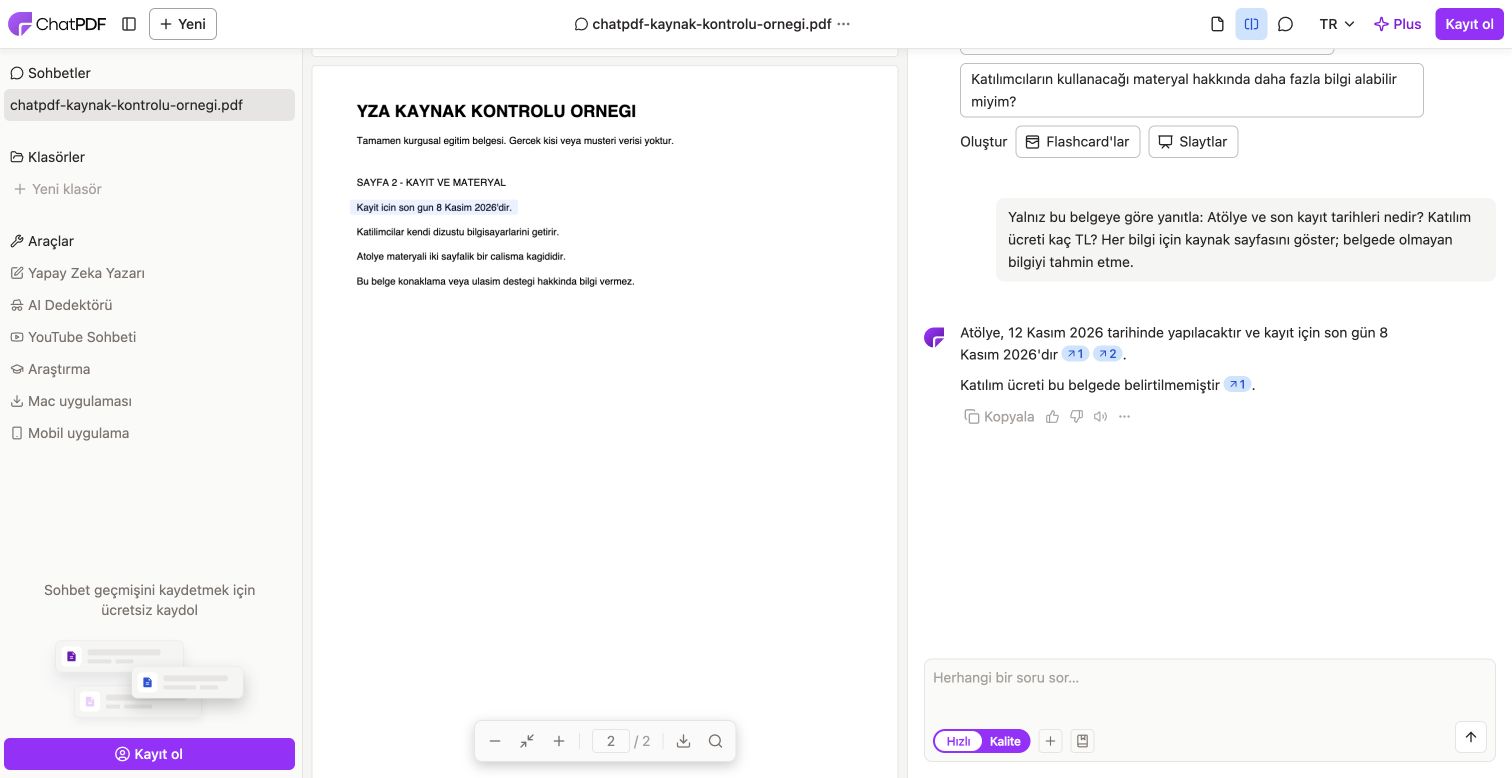
Task: Open PDF search with the magnifier icon
Action: 716,741
